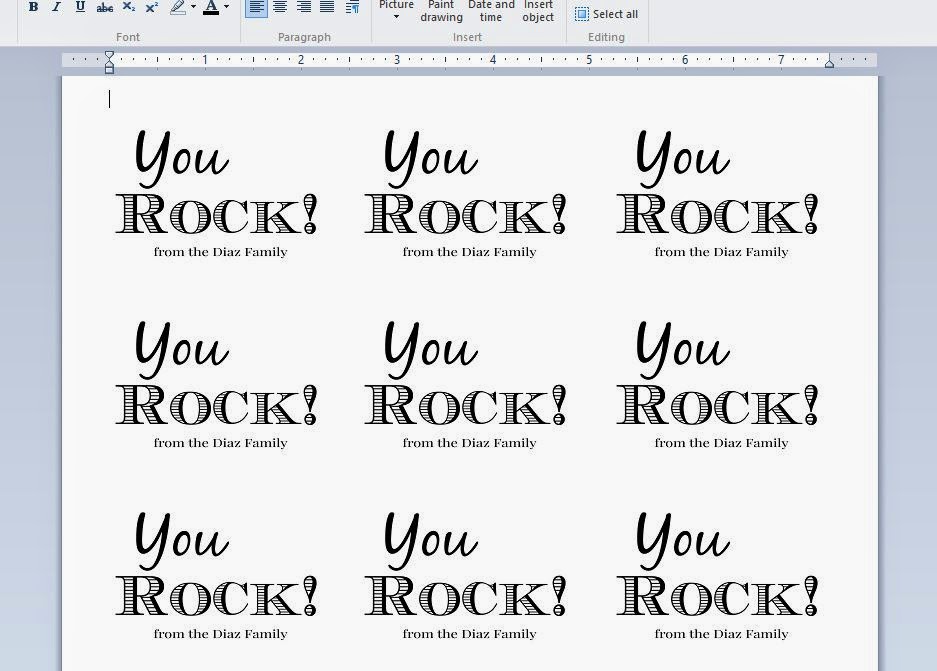Screen dimensions: 937x671
Task: Toggle bold formatting
Action: 33,7
